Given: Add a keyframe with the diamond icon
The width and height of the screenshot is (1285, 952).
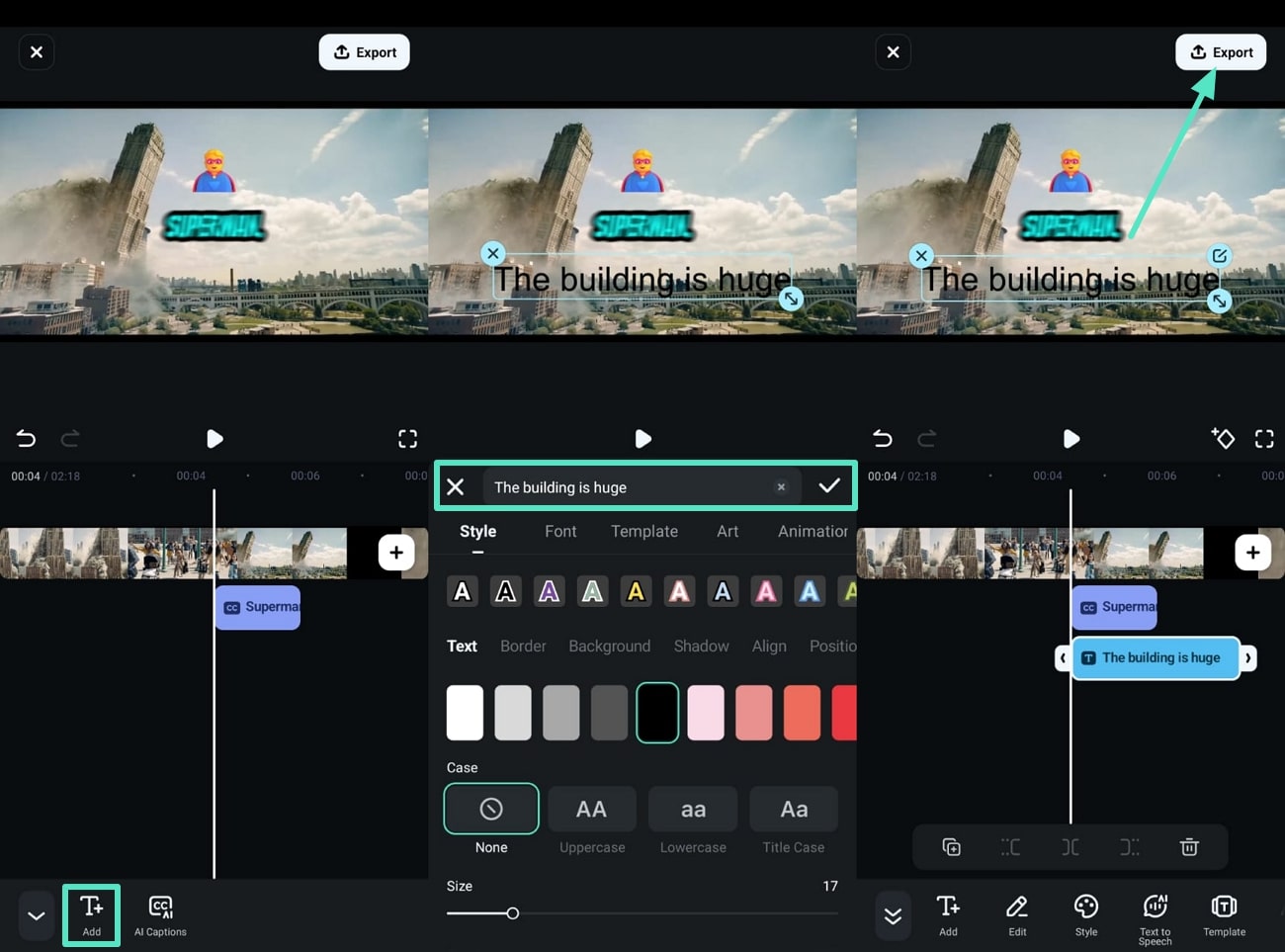Looking at the screenshot, I should coord(1223,438).
